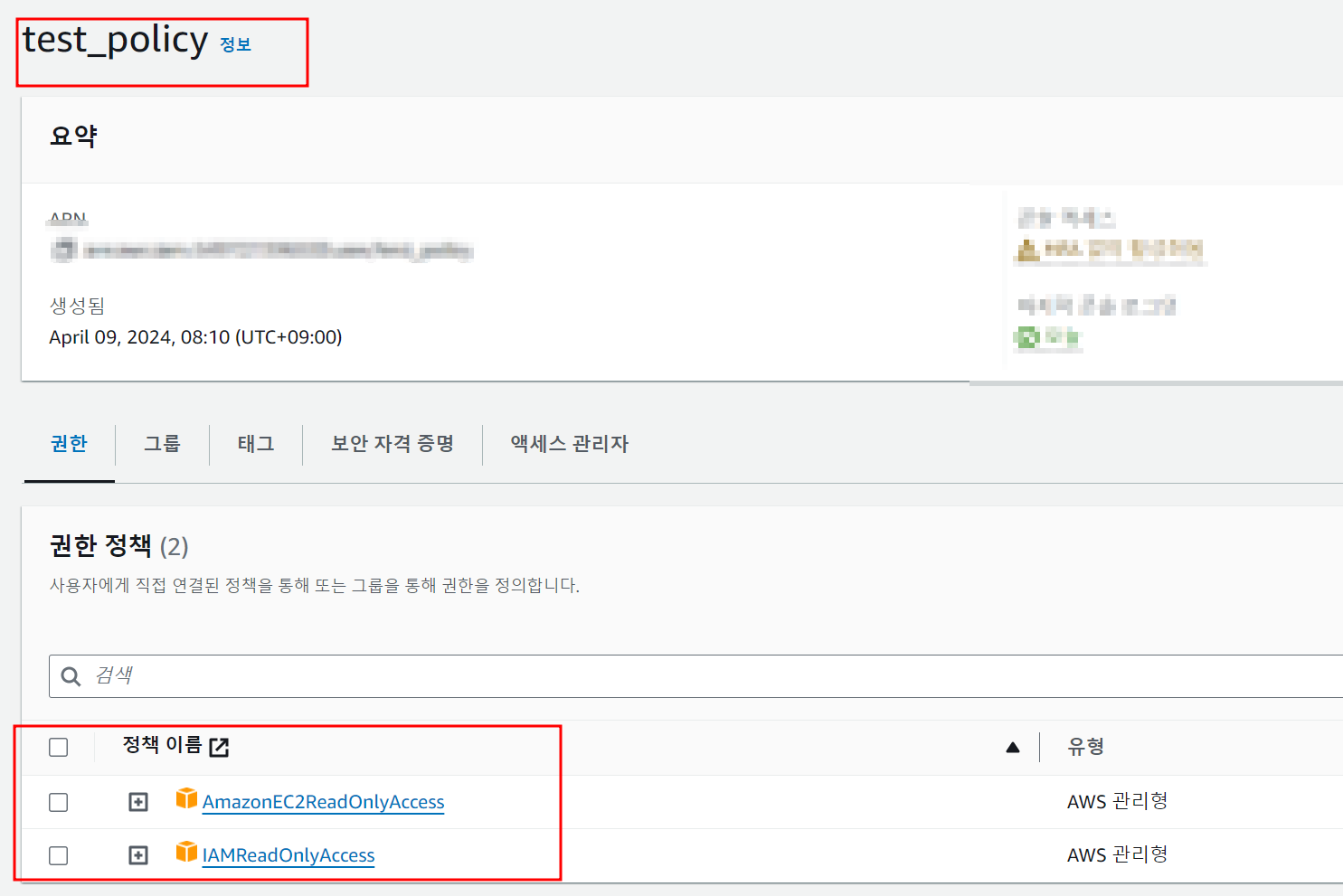
Task: Expand the AmazonEC2ReadOnlyAccess policy details
Action: point(138,802)
